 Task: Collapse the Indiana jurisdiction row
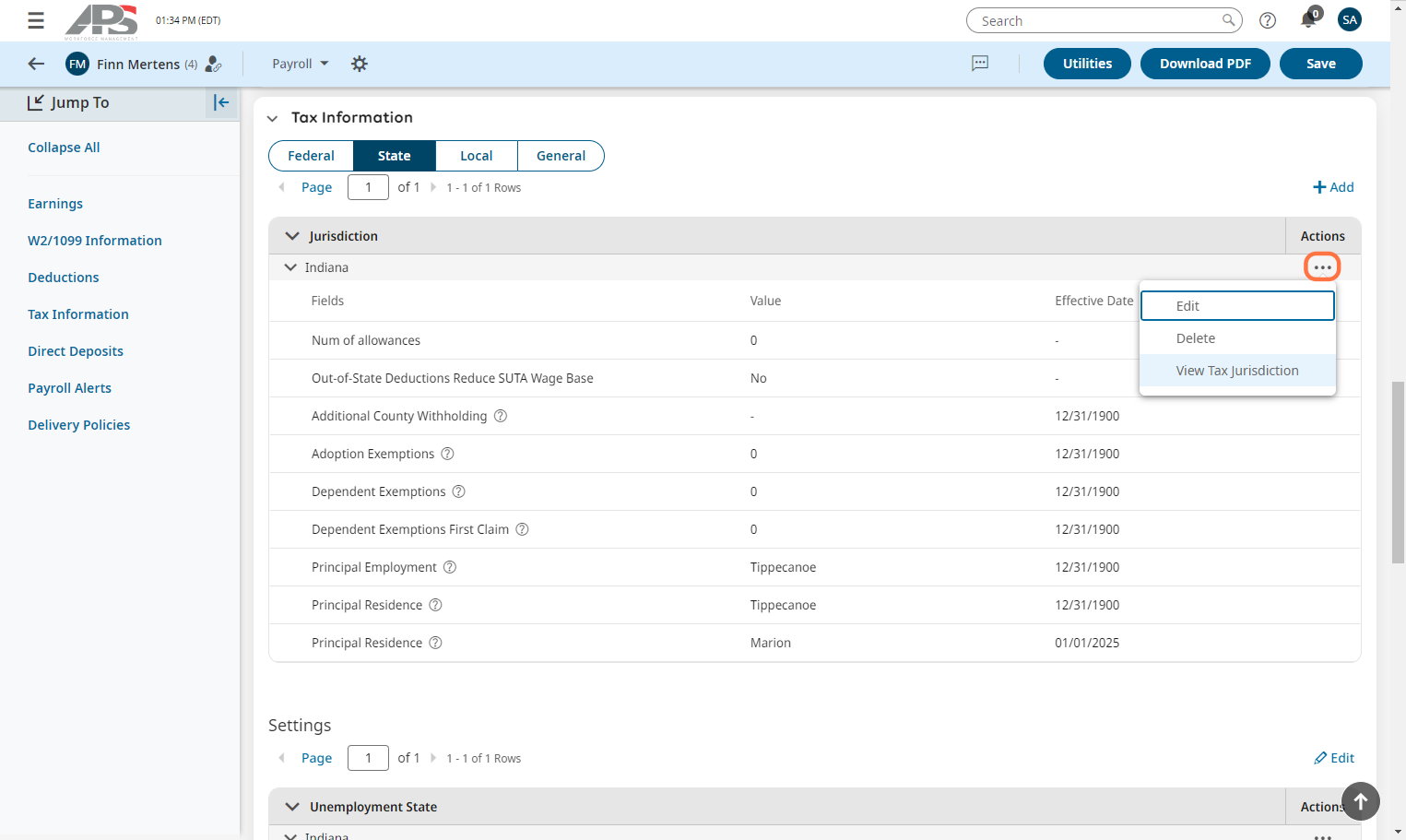[290, 267]
